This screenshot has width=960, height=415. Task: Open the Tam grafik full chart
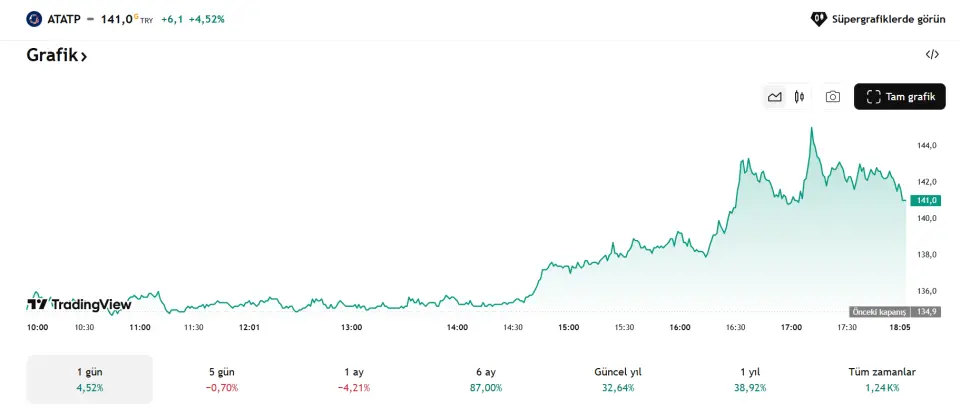(899, 97)
